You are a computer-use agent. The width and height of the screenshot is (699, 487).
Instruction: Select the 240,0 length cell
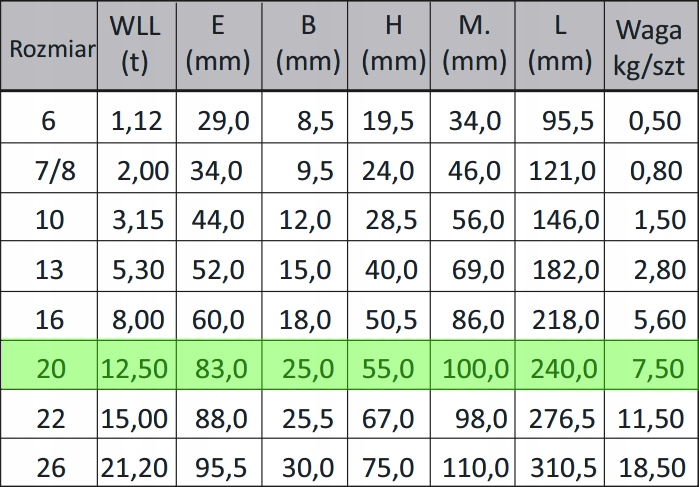(561, 366)
